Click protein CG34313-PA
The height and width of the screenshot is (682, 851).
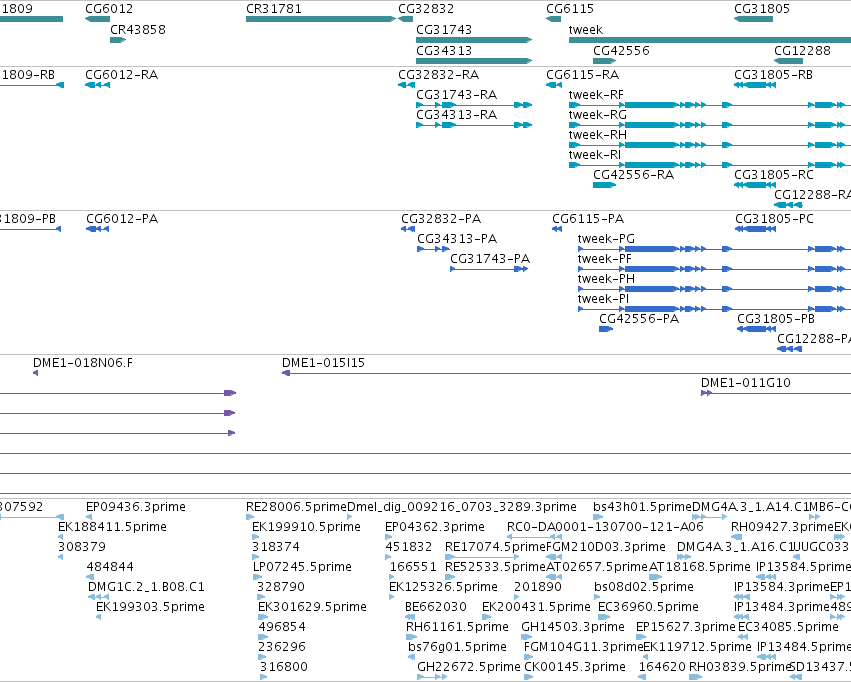coord(433,249)
